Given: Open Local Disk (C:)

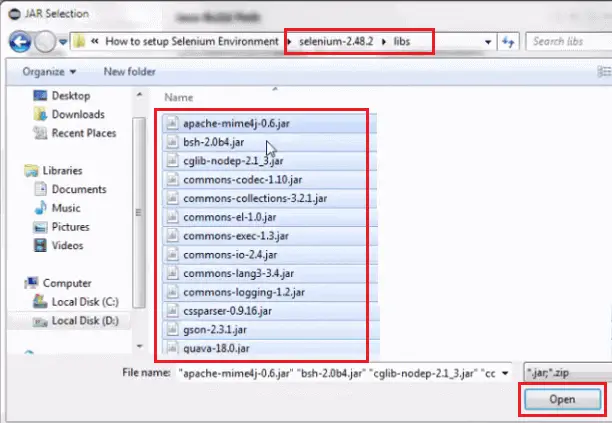Looking at the screenshot, I should pyautogui.click(x=76, y=302).
